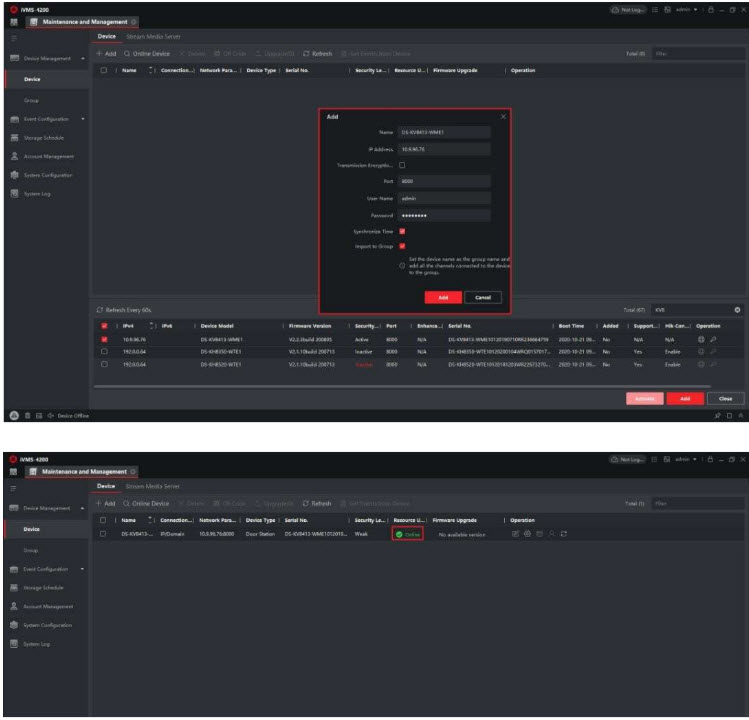Click the Port field showing 8000

[444, 182]
